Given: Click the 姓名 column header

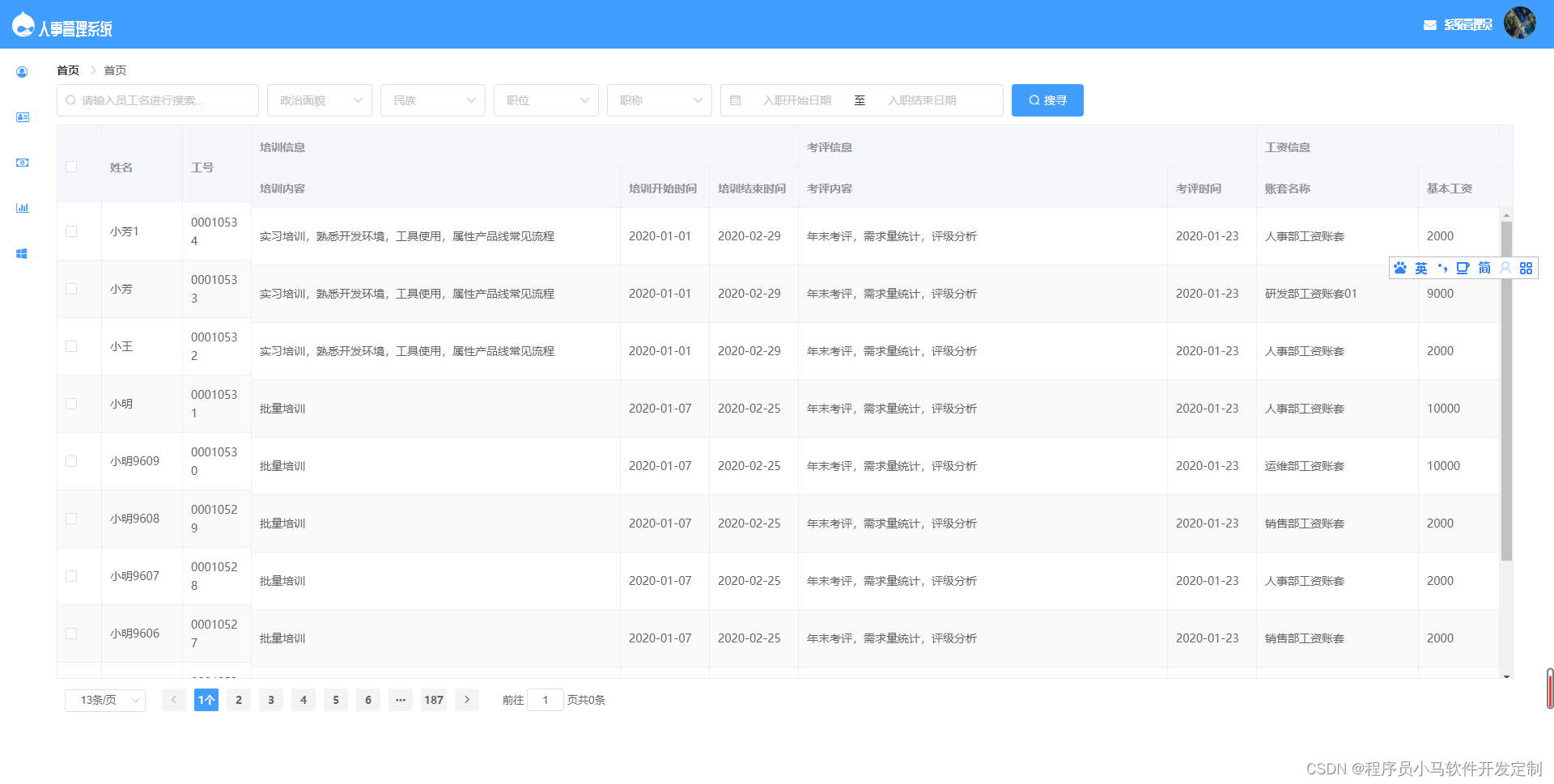Looking at the screenshot, I should (121, 167).
